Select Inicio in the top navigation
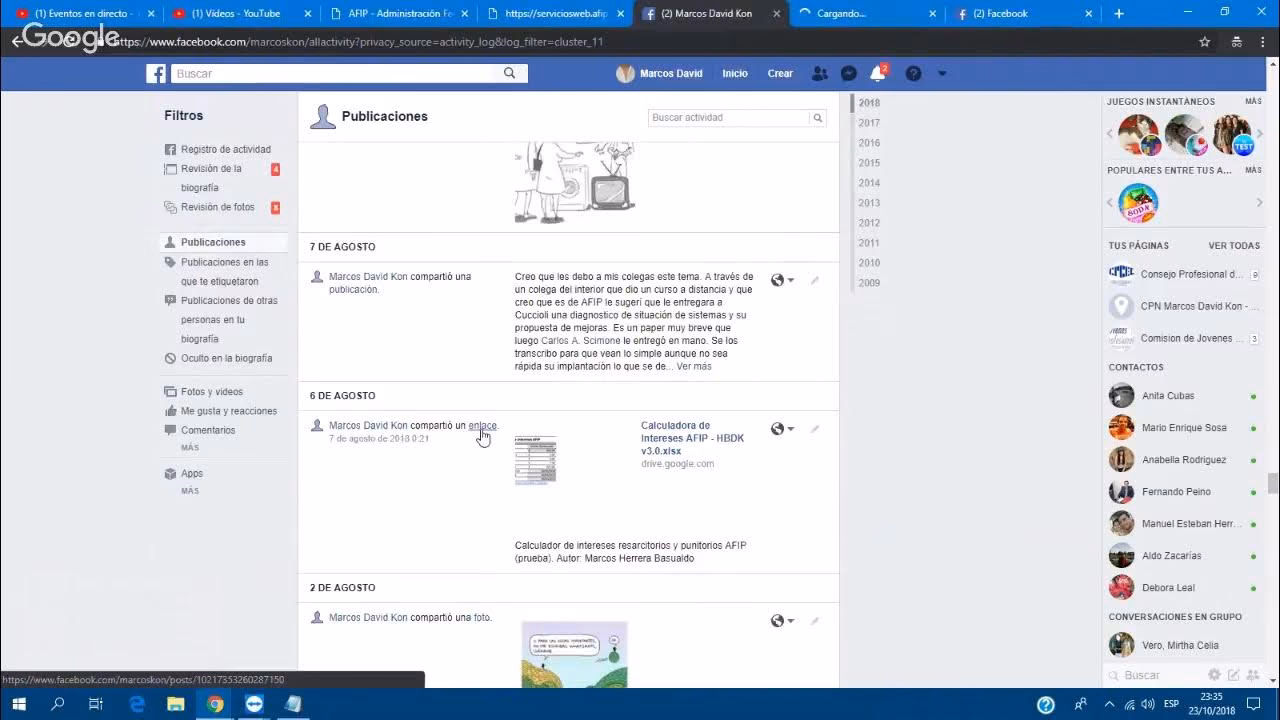 pyautogui.click(x=735, y=73)
